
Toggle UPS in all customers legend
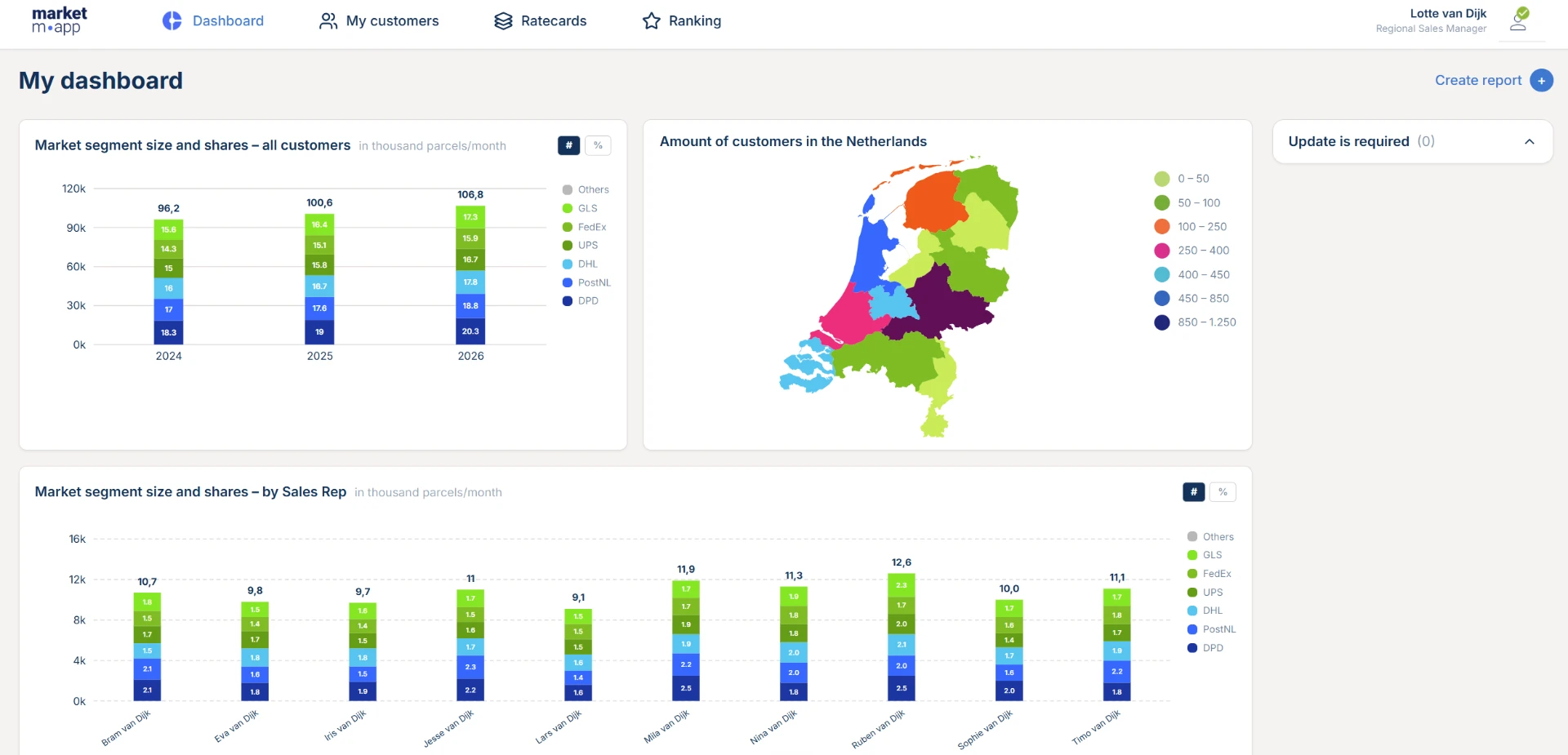click(580, 245)
